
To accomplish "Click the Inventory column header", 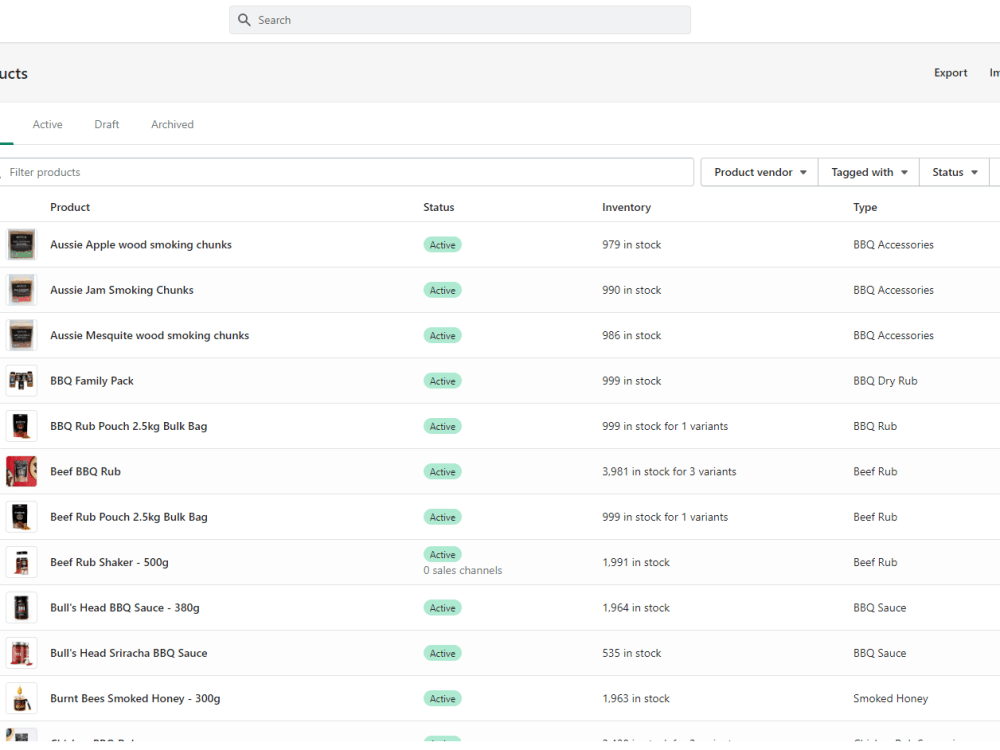I will [626, 207].
